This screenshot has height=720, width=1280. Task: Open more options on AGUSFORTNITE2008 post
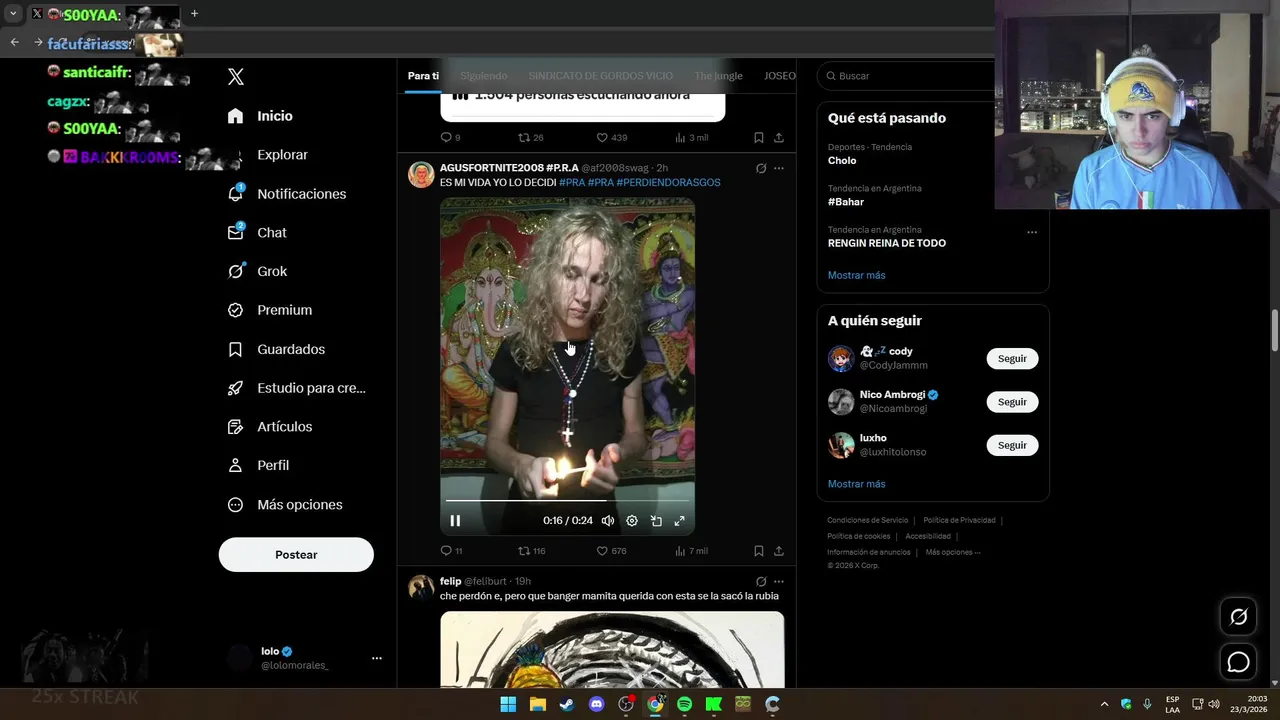[779, 168]
